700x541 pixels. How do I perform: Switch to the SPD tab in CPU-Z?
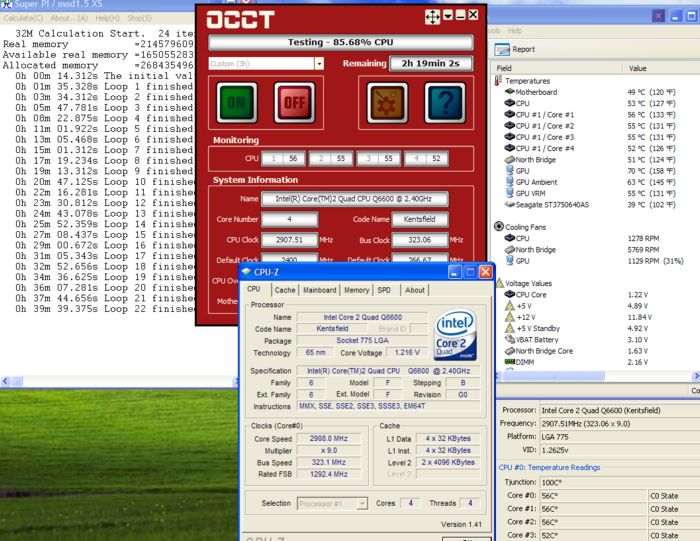[x=384, y=290]
